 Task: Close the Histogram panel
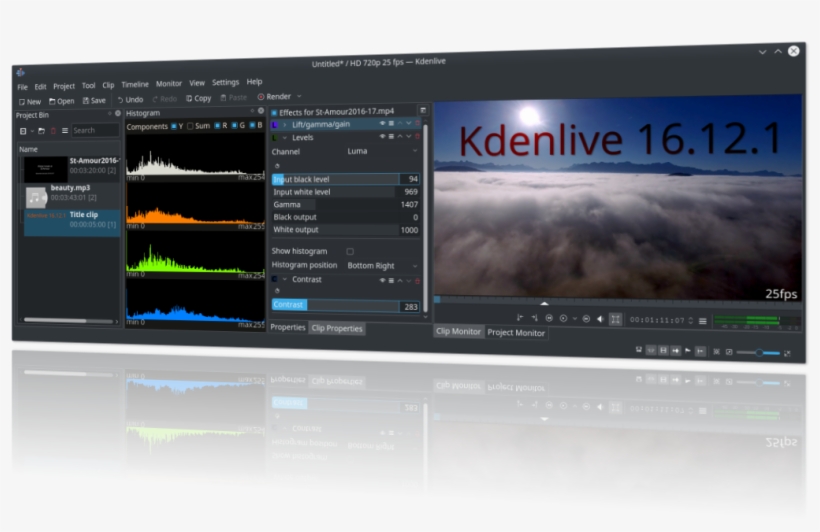[261, 111]
